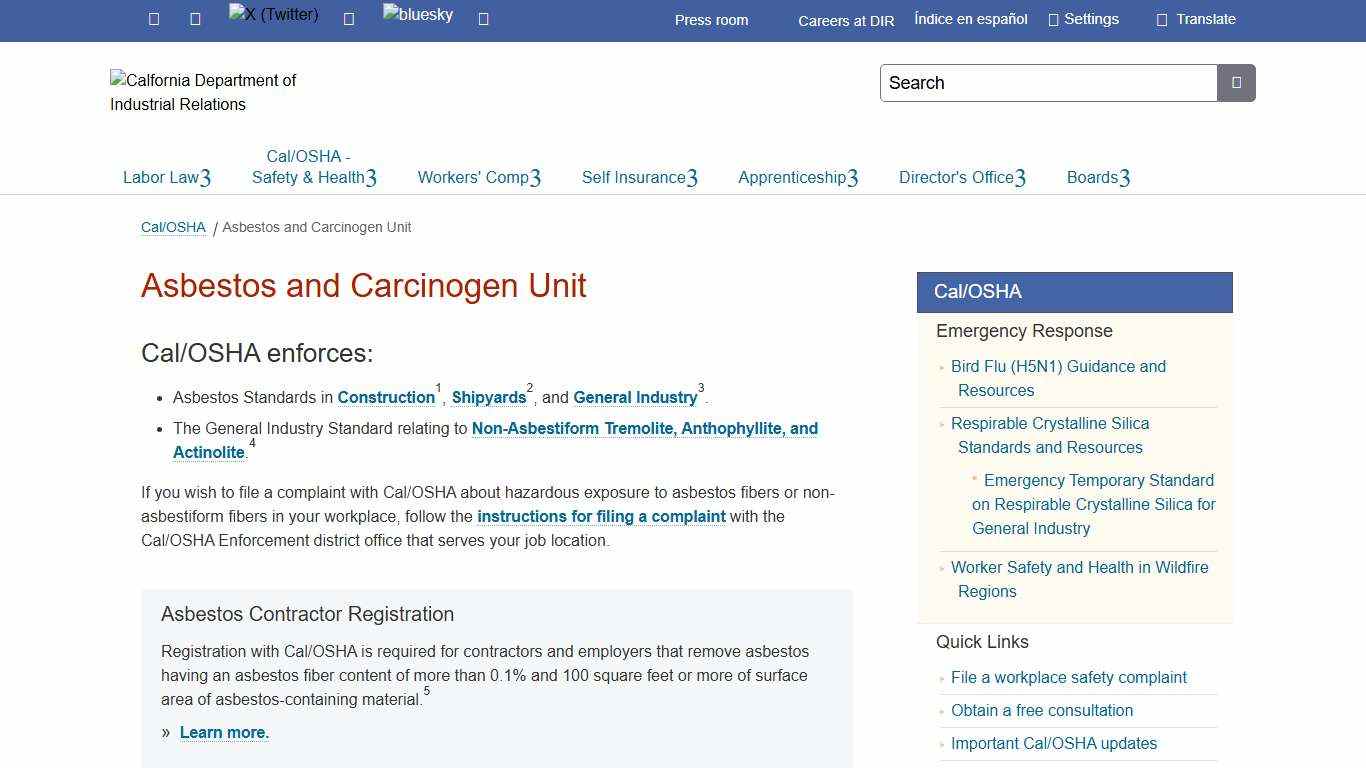Open the YouTube icon beside bluesky
Image resolution: width=1366 pixels, height=768 pixels.
point(483,19)
